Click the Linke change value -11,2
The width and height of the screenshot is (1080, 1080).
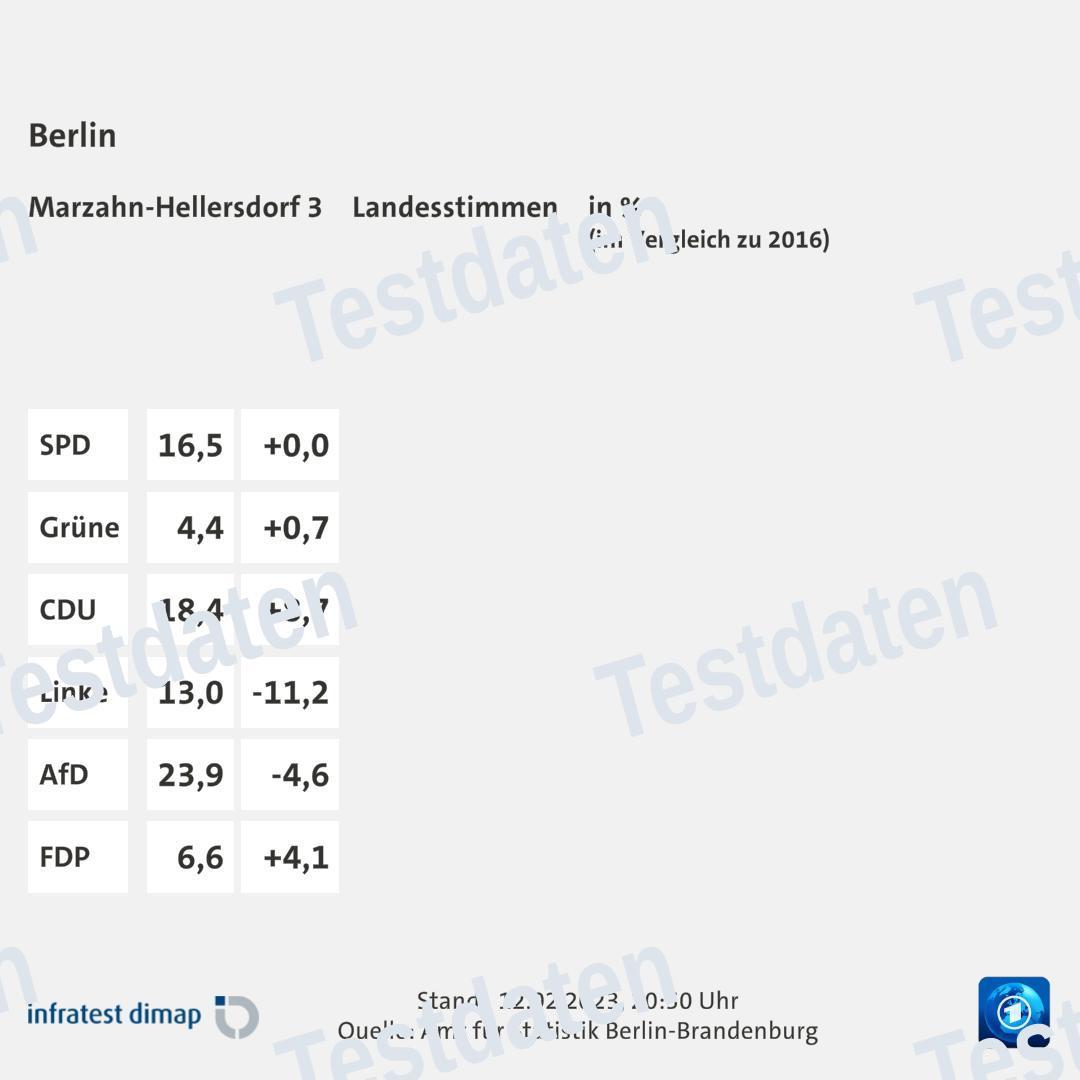(290, 692)
